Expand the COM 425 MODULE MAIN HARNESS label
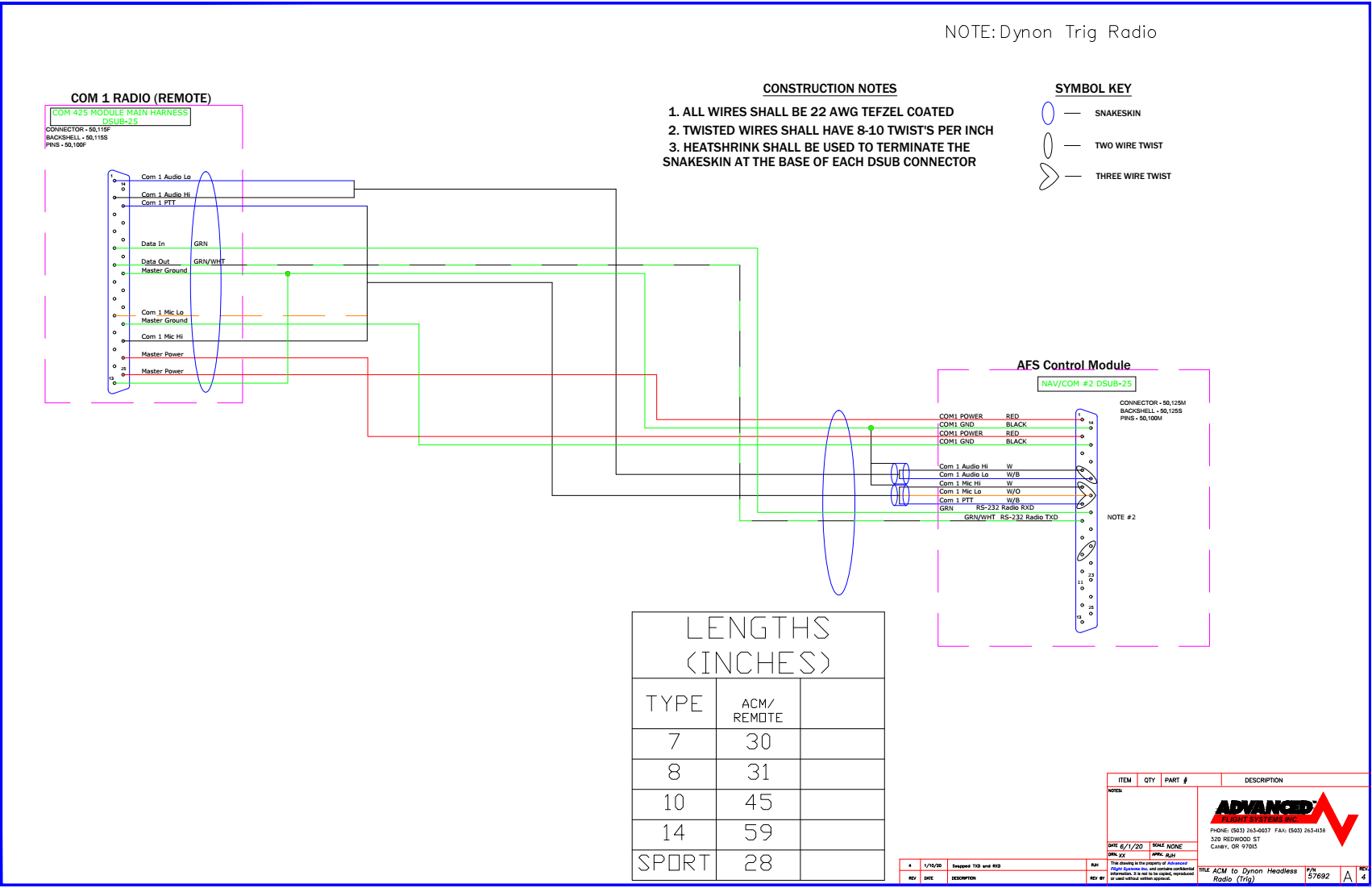 [x=121, y=116]
